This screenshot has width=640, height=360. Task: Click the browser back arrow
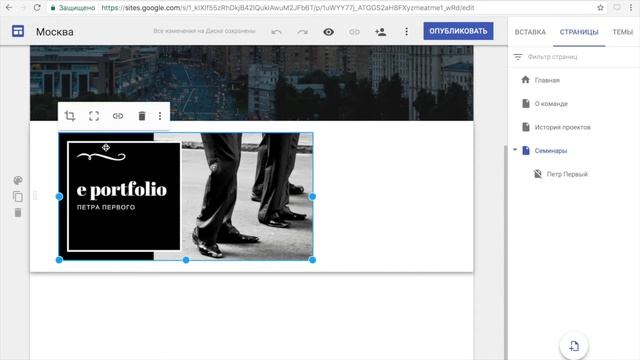tap(9, 7)
